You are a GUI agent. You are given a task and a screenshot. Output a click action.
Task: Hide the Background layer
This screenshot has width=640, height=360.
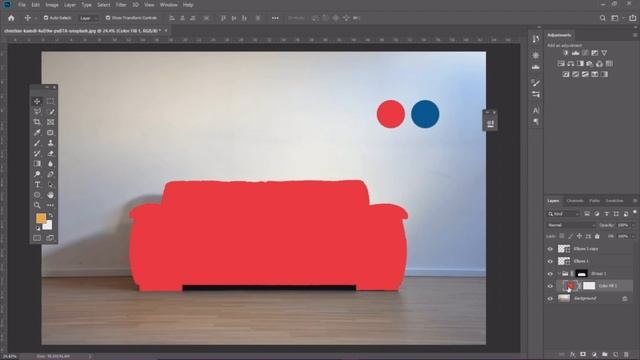click(550, 298)
